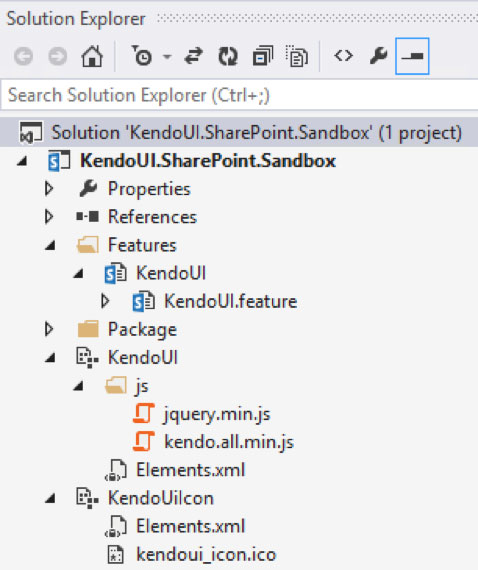This screenshot has height=570, width=478.
Task: Collapse the Features folder
Action: tap(50, 245)
